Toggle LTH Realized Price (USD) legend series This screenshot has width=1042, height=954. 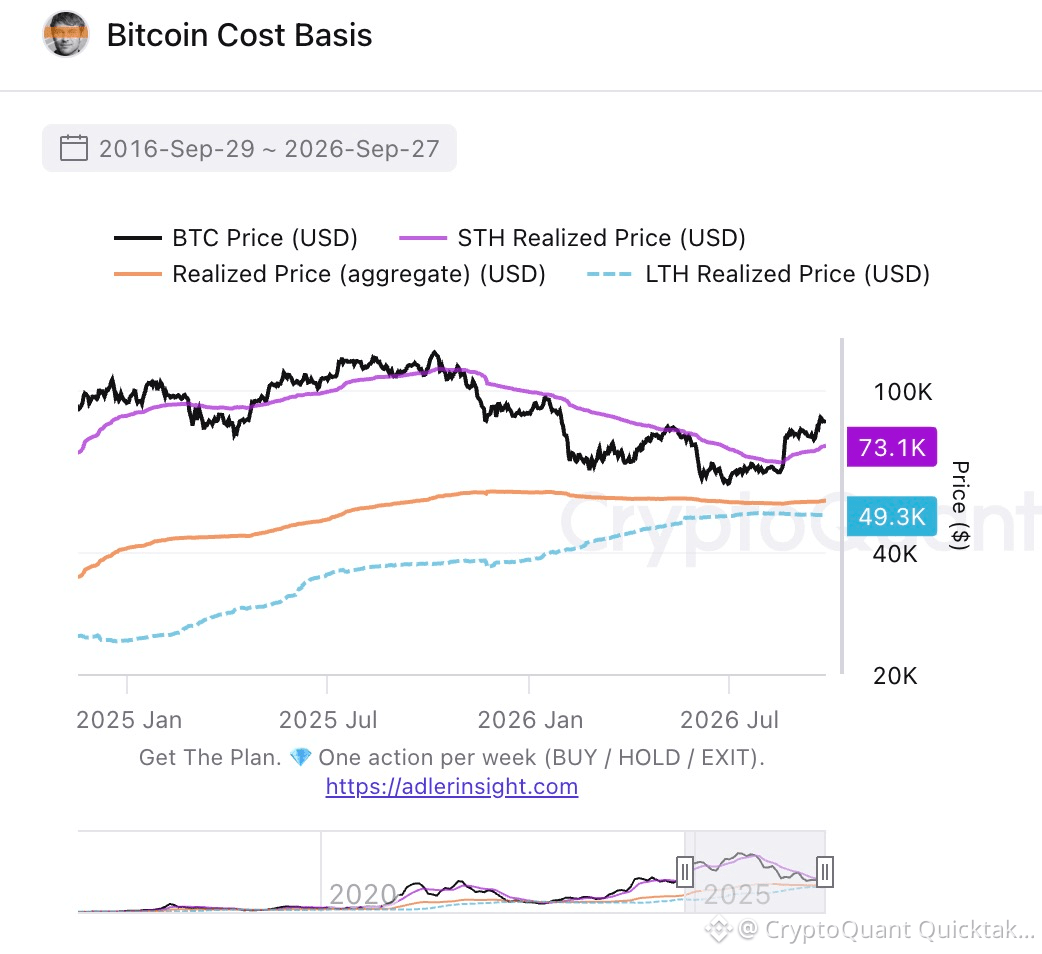point(758,274)
